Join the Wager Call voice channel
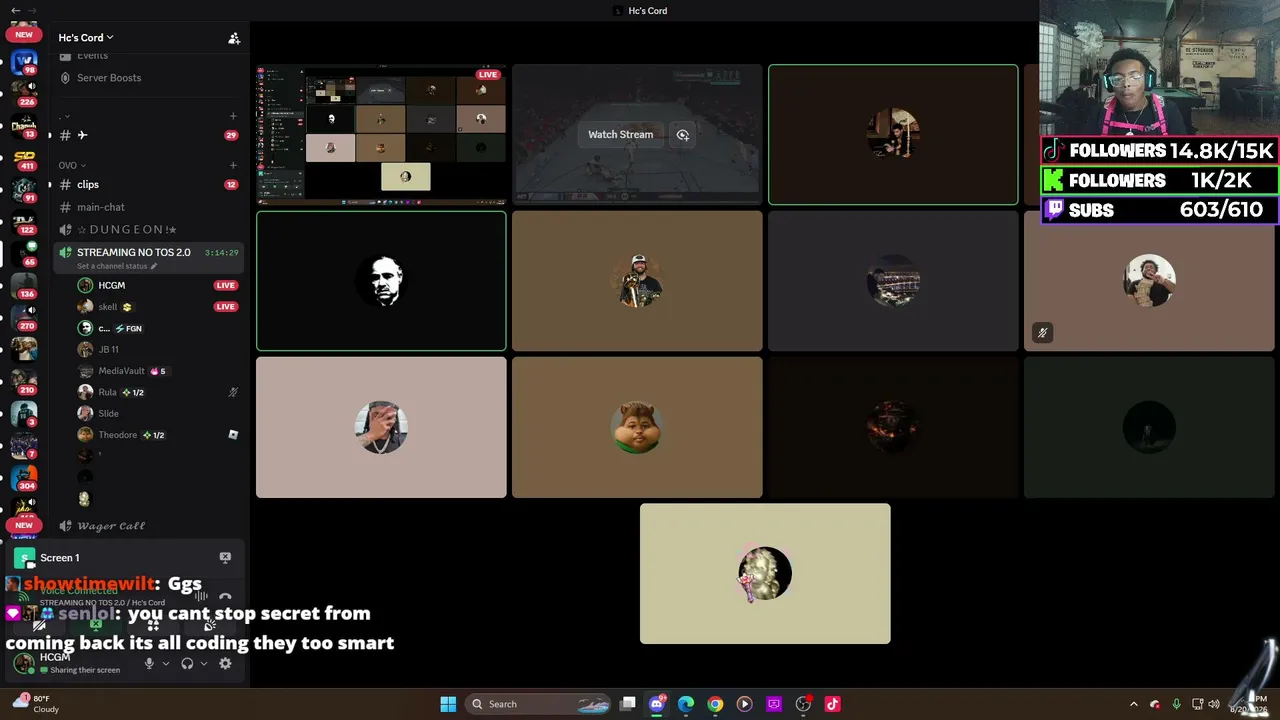The height and width of the screenshot is (720, 1280). point(148,526)
